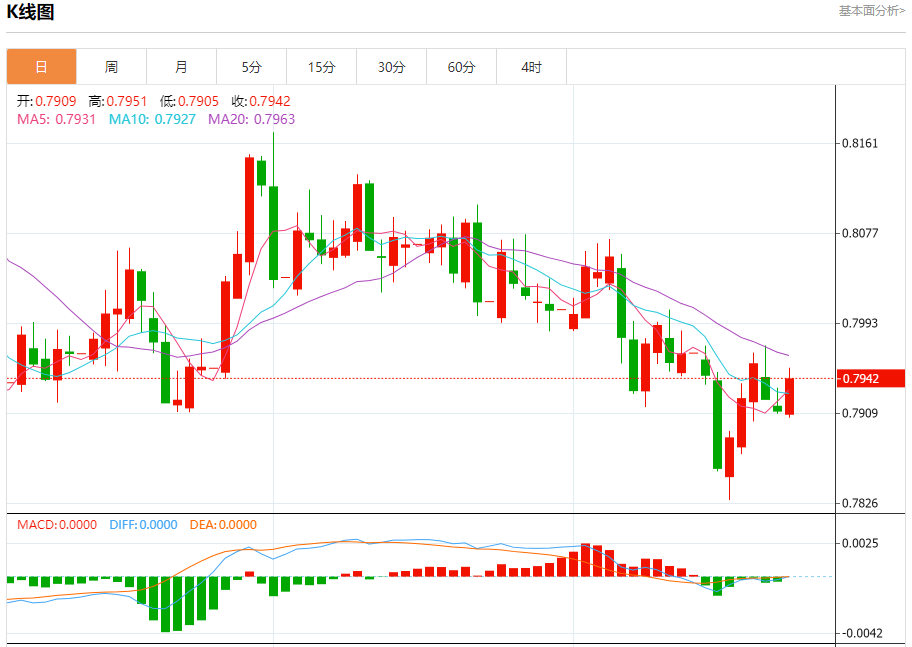This screenshot has width=912, height=647.
Task: Open the 30分 interval tab
Action: 391,67
